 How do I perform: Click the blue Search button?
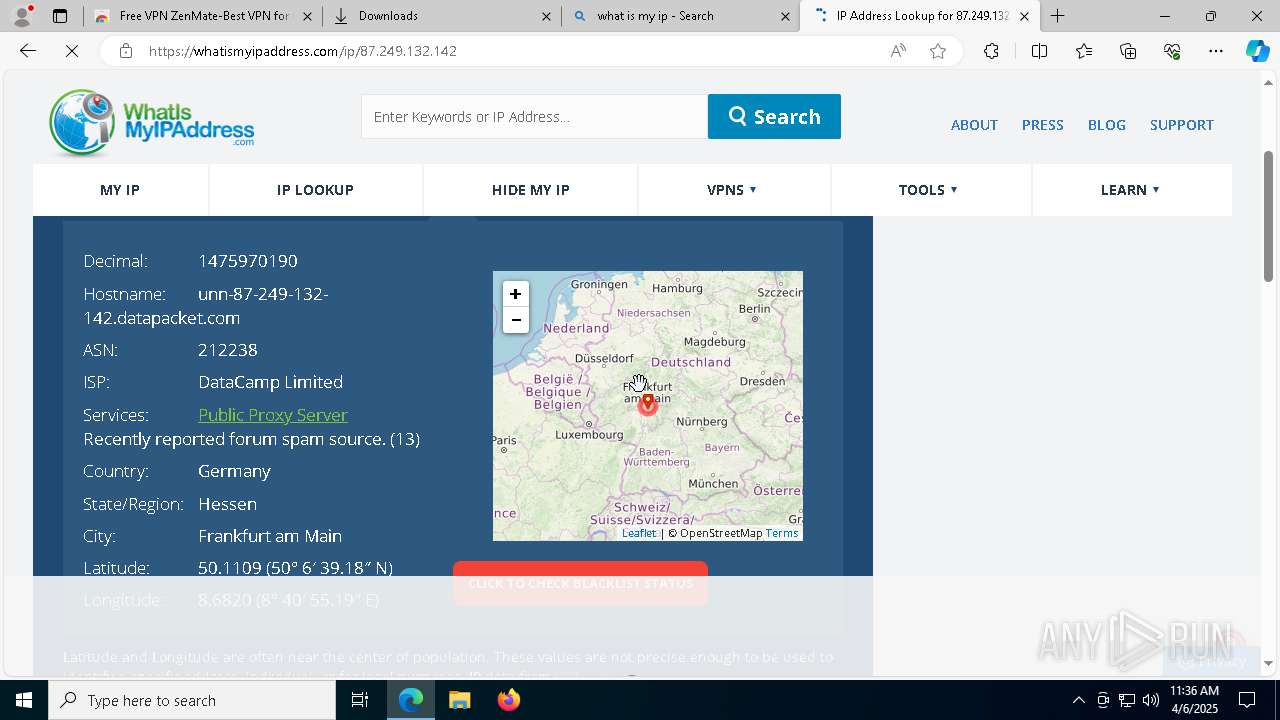774,117
